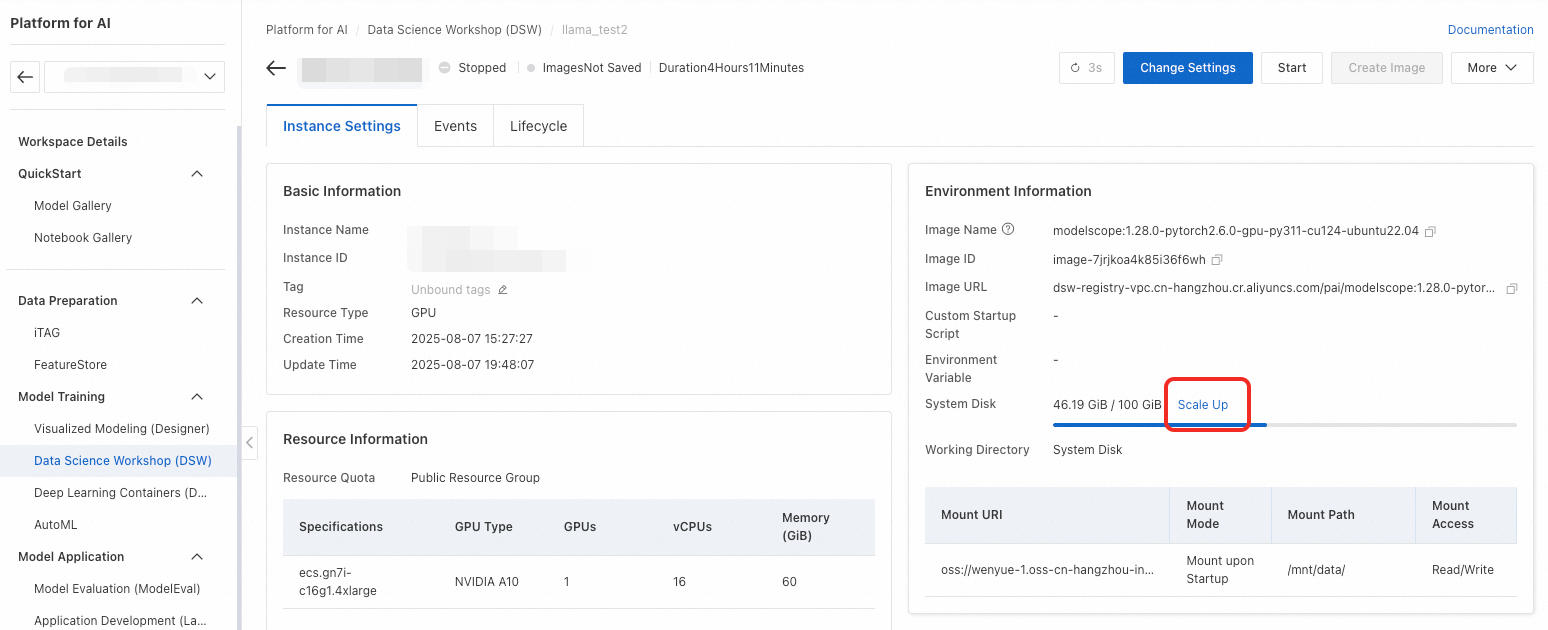
Task: Copy the Image URL value
Action: click(1511, 289)
